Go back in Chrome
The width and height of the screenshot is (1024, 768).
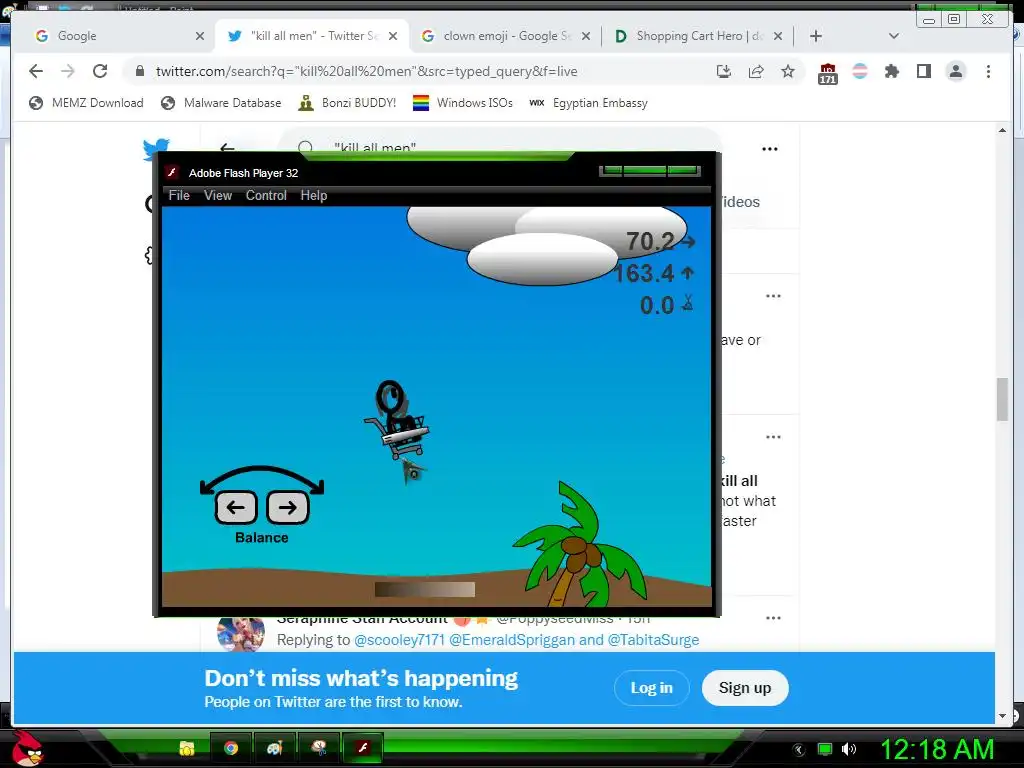pyautogui.click(x=36, y=71)
